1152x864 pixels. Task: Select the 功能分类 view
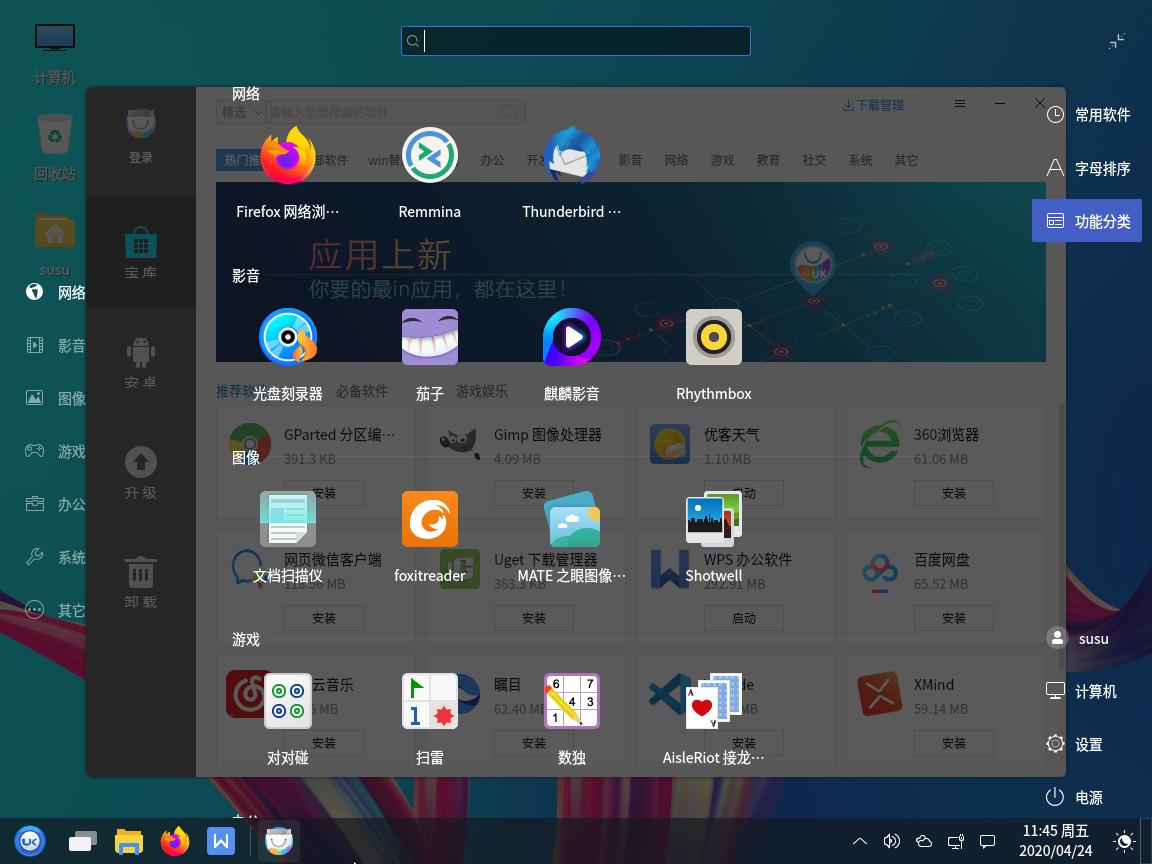1087,220
